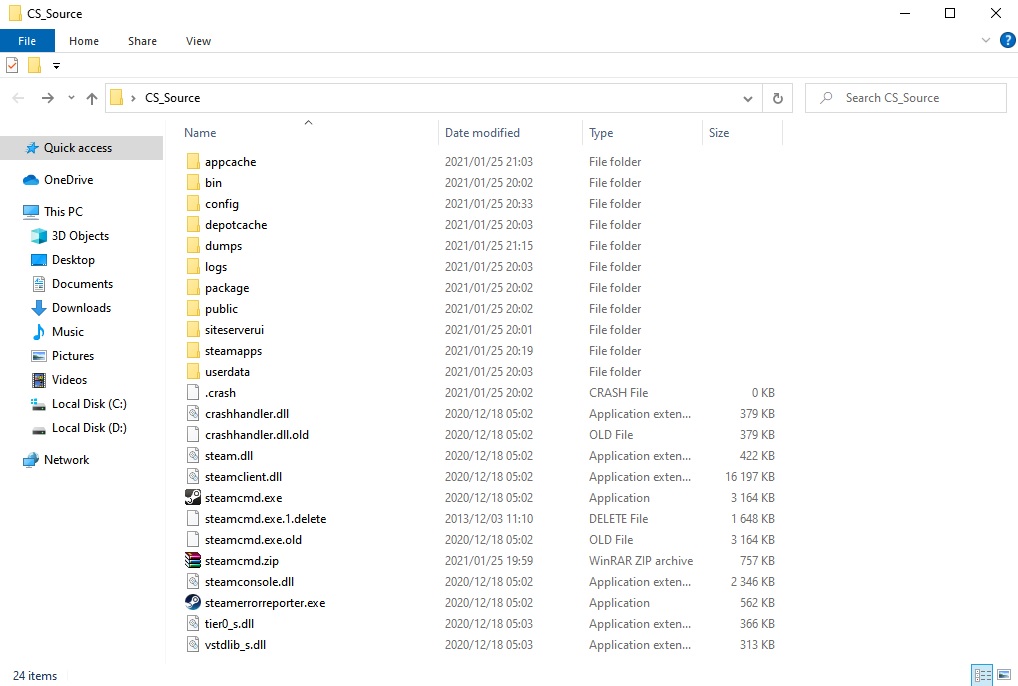Image resolution: width=1018 pixels, height=686 pixels.
Task: Click the appcache folder icon
Action: [193, 162]
